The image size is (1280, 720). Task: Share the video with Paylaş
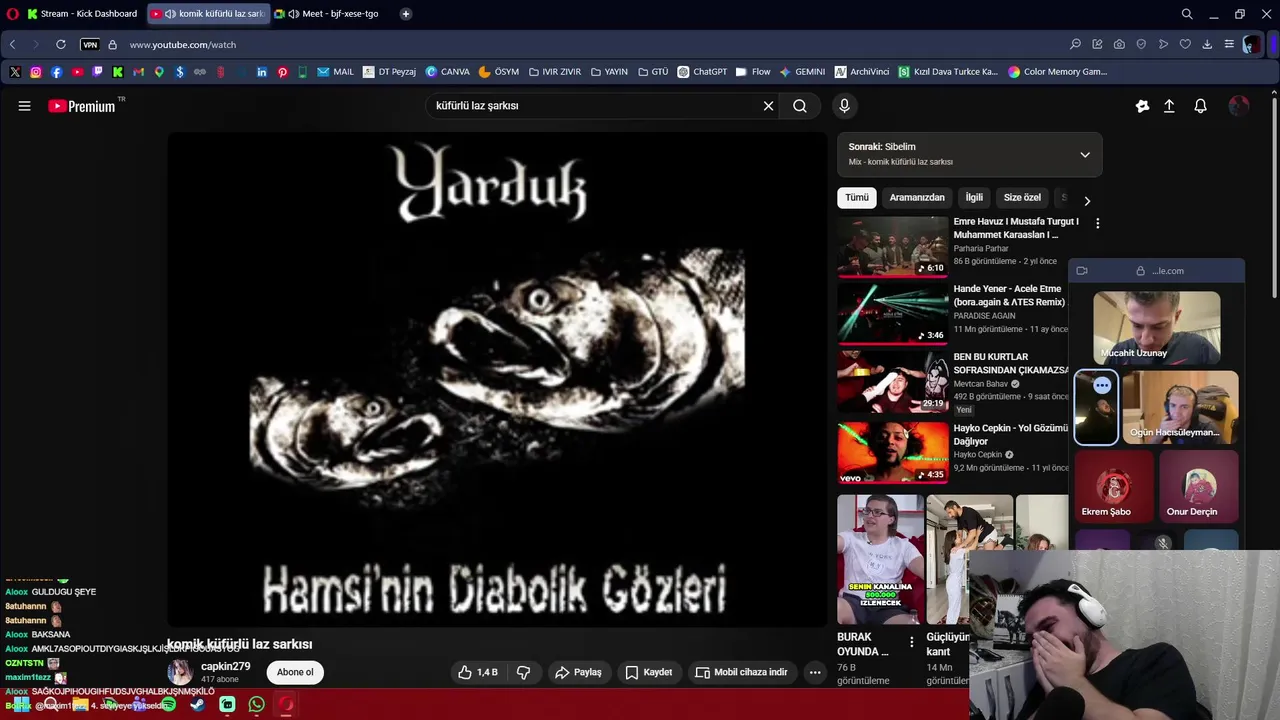pos(578,672)
